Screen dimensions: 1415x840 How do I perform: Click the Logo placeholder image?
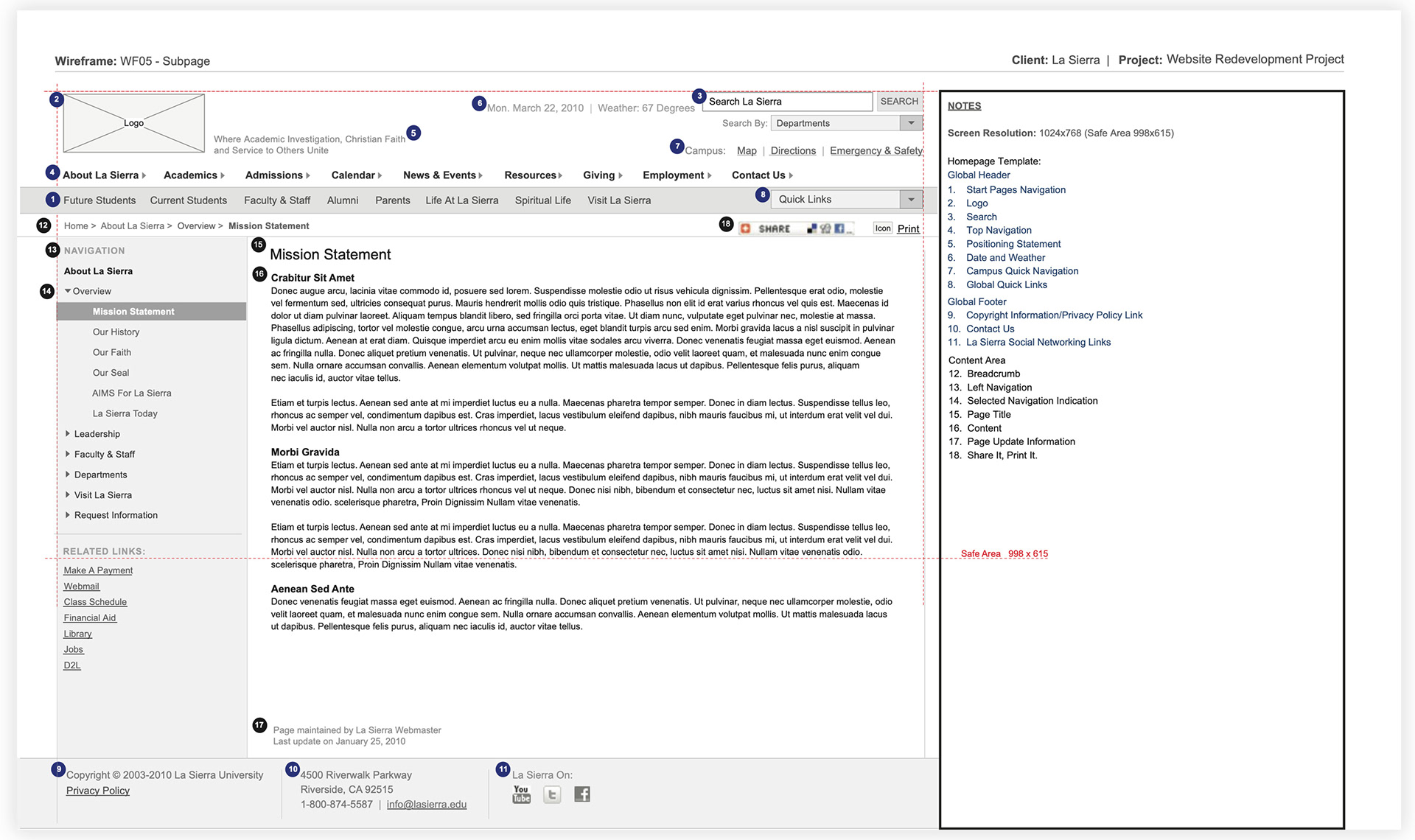coord(133,123)
